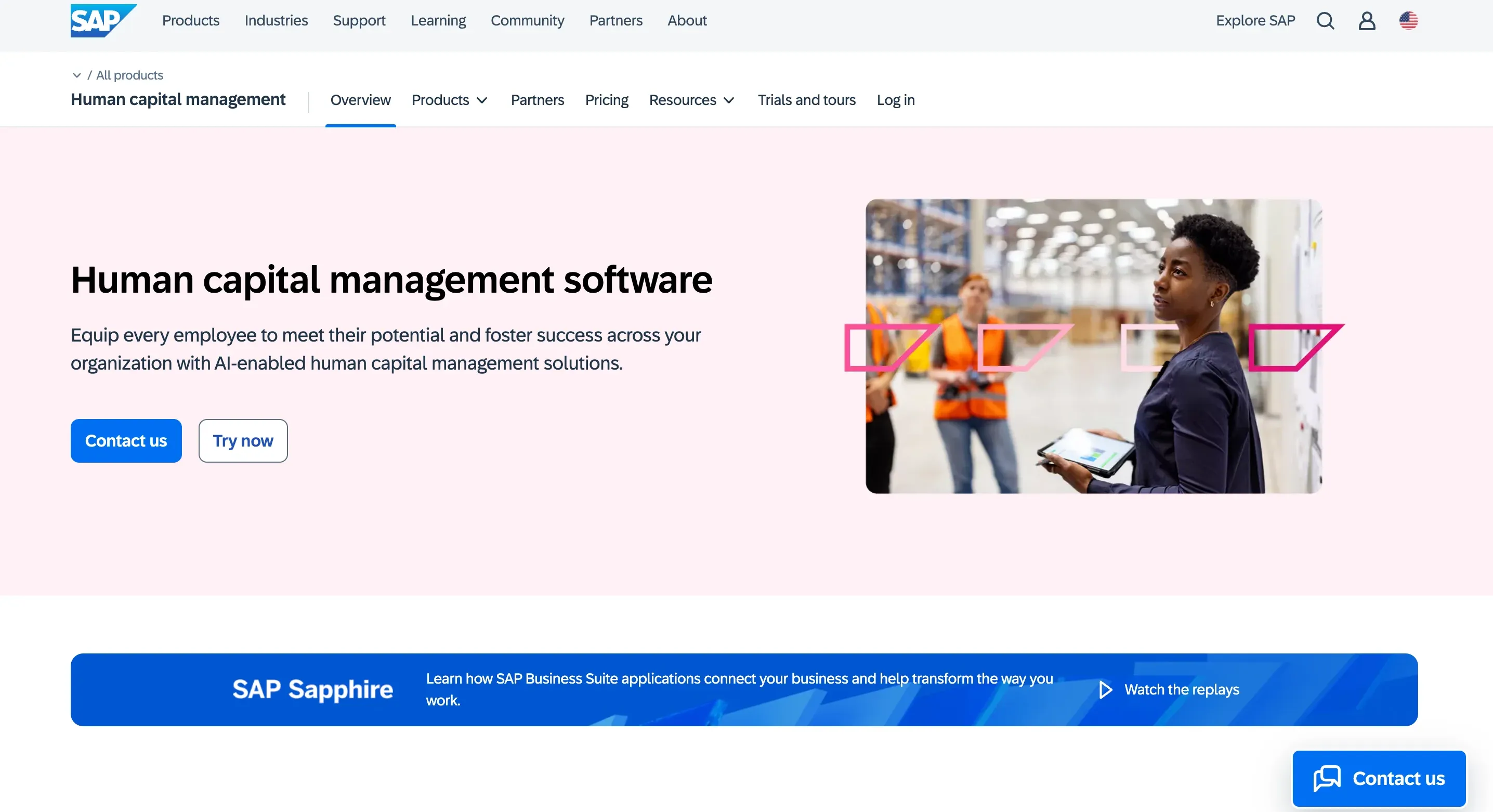Click Watch the replays link
The image size is (1493, 812).
1182,690
